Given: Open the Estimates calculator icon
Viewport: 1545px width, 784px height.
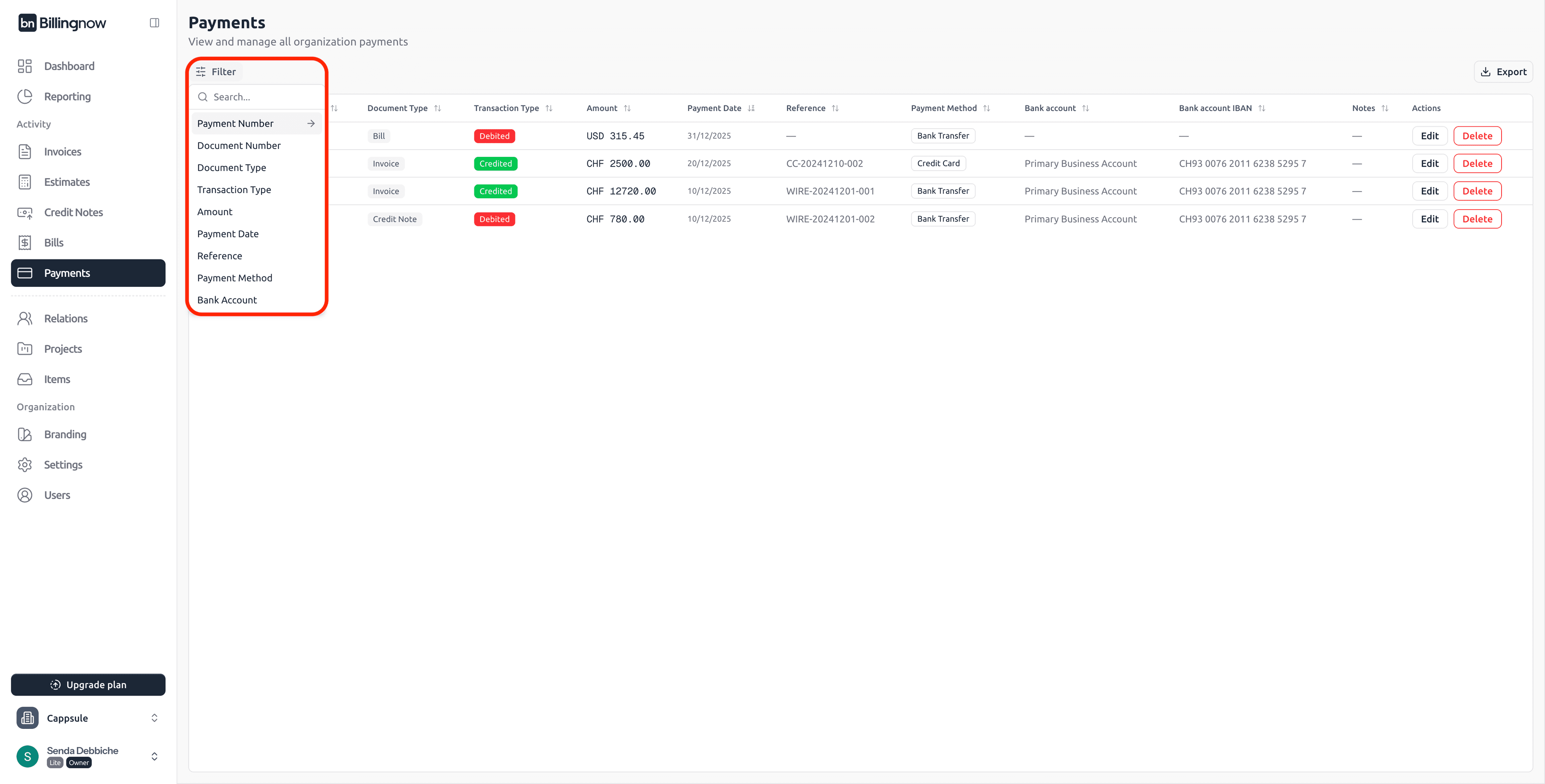Looking at the screenshot, I should (x=25, y=182).
